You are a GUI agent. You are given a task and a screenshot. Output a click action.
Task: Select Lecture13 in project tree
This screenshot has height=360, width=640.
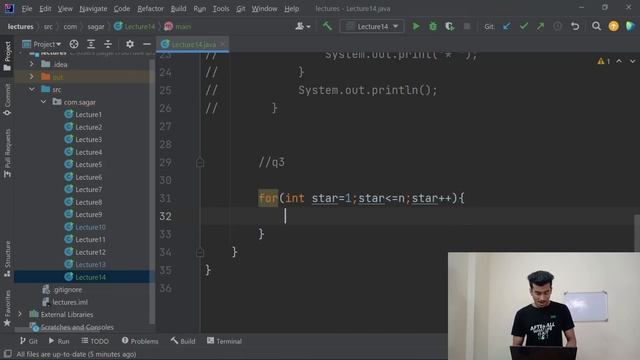point(90,264)
